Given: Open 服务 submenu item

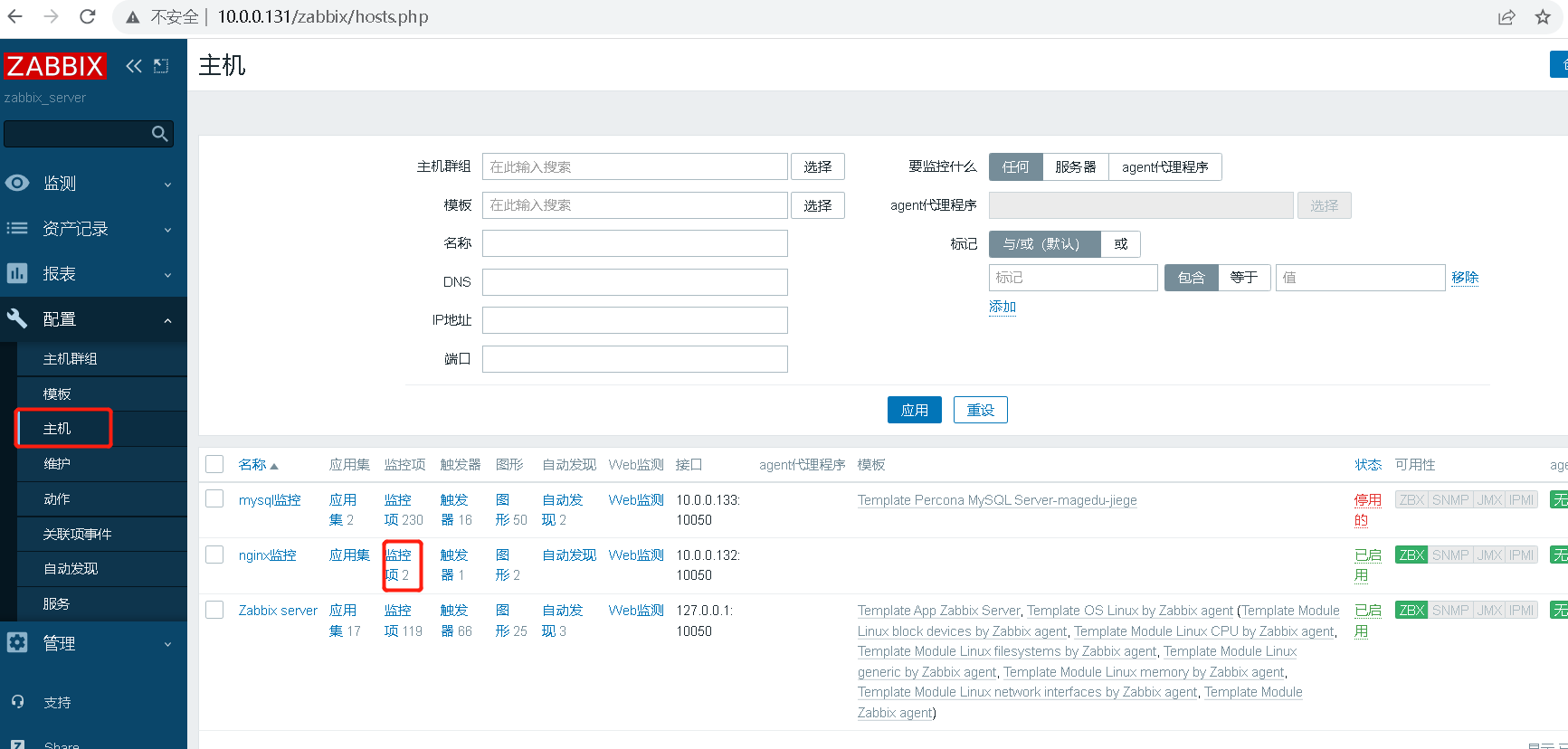Looking at the screenshot, I should coord(101,604).
